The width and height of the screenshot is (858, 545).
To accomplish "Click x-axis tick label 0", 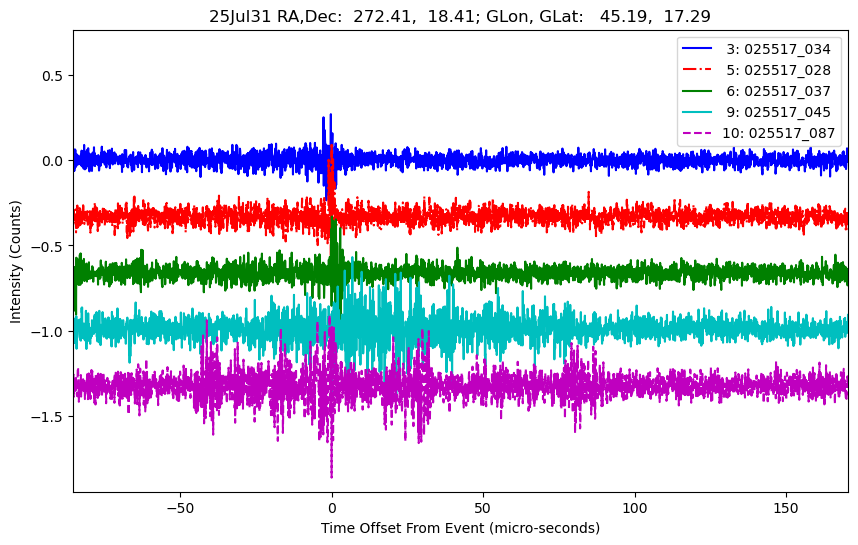I will point(332,508).
